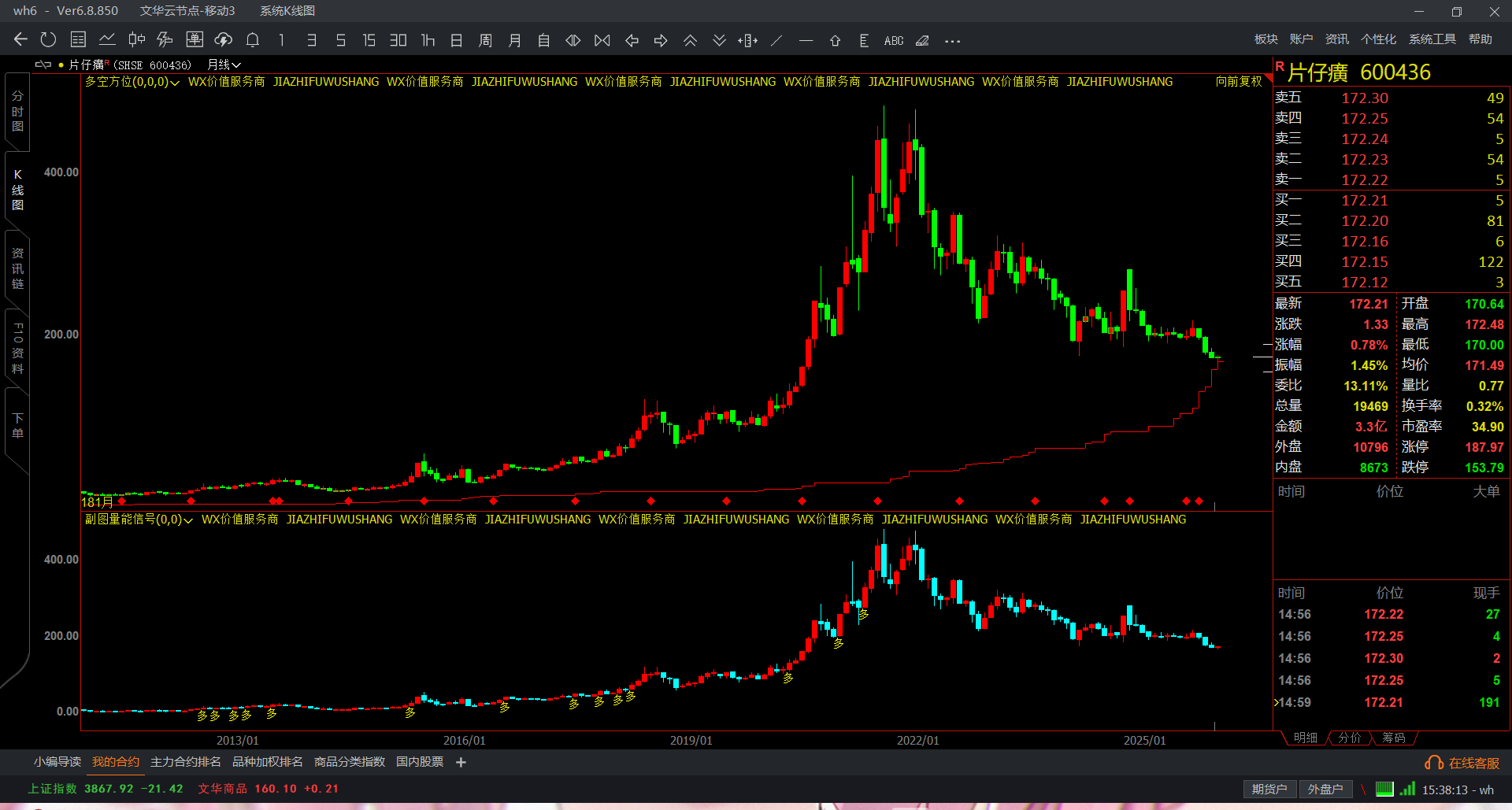Image resolution: width=1512 pixels, height=810 pixels.
Task: Click the expand-horizontally chart icon
Action: (573, 40)
